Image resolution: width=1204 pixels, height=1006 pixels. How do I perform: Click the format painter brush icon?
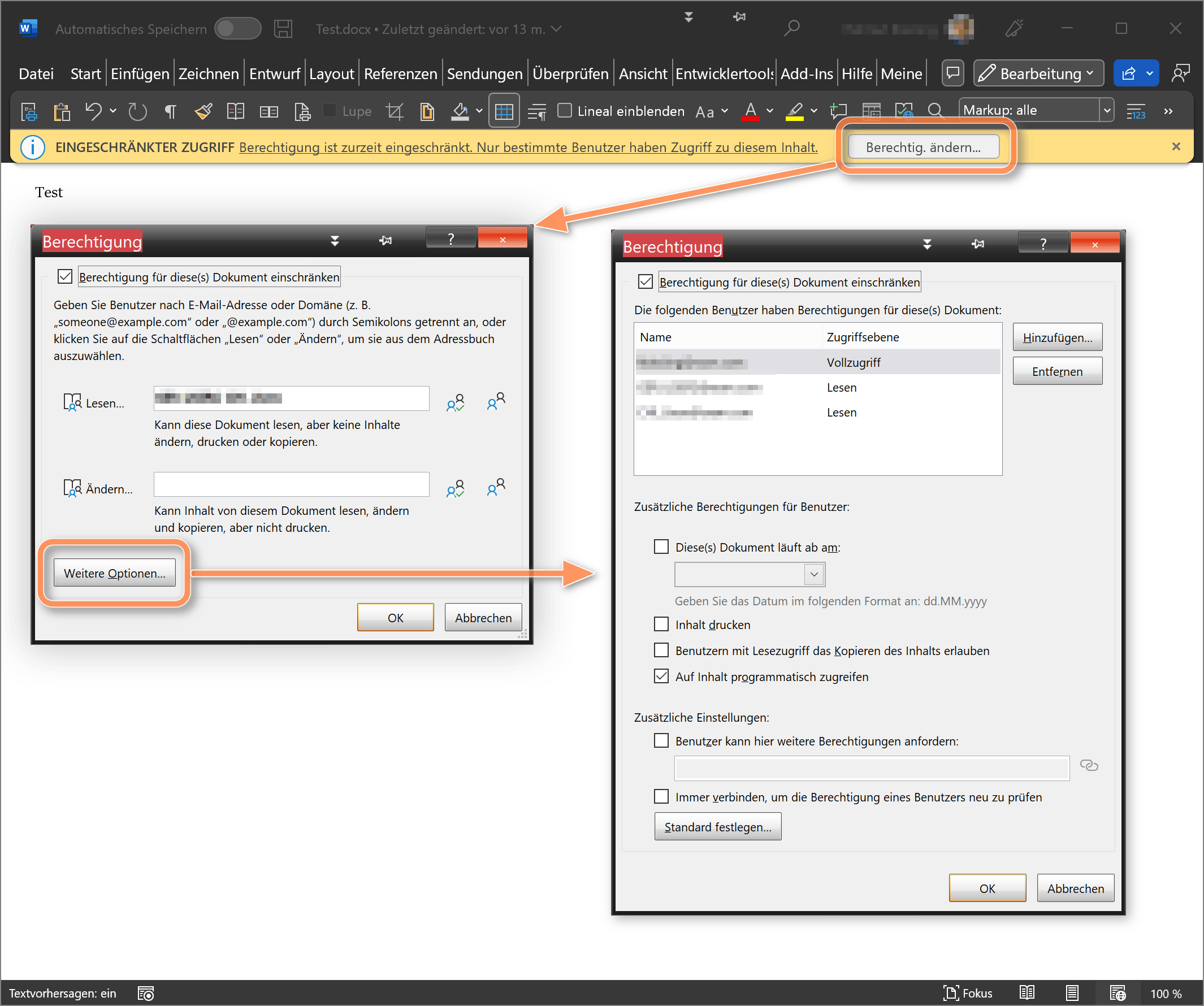tap(203, 111)
